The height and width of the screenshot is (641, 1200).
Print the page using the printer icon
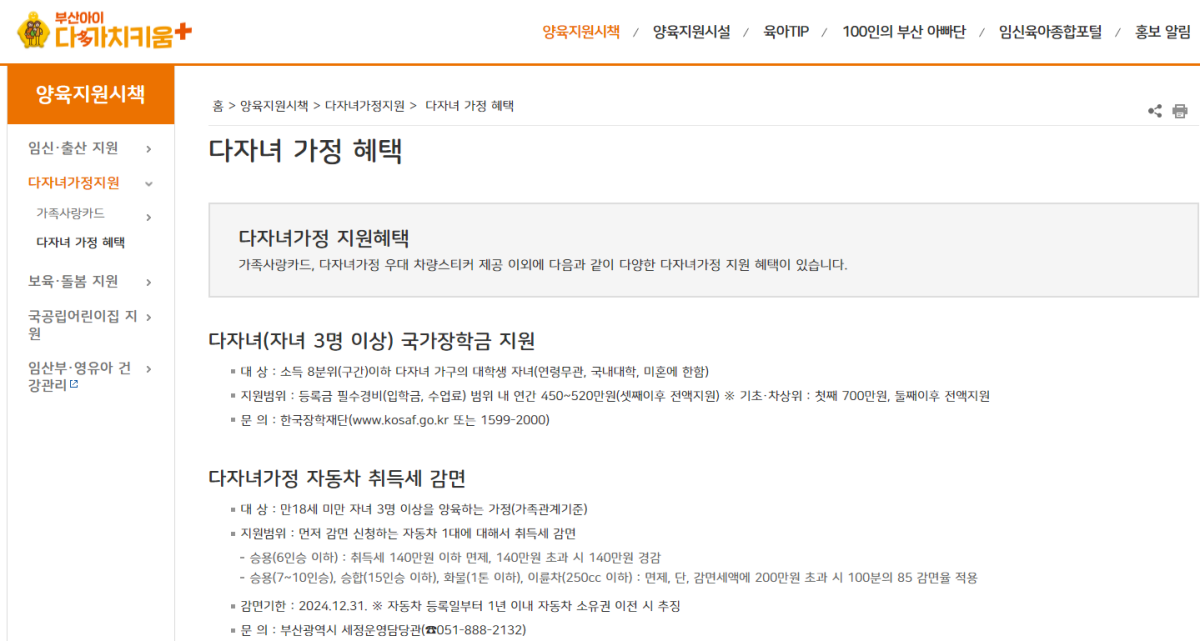(1181, 110)
